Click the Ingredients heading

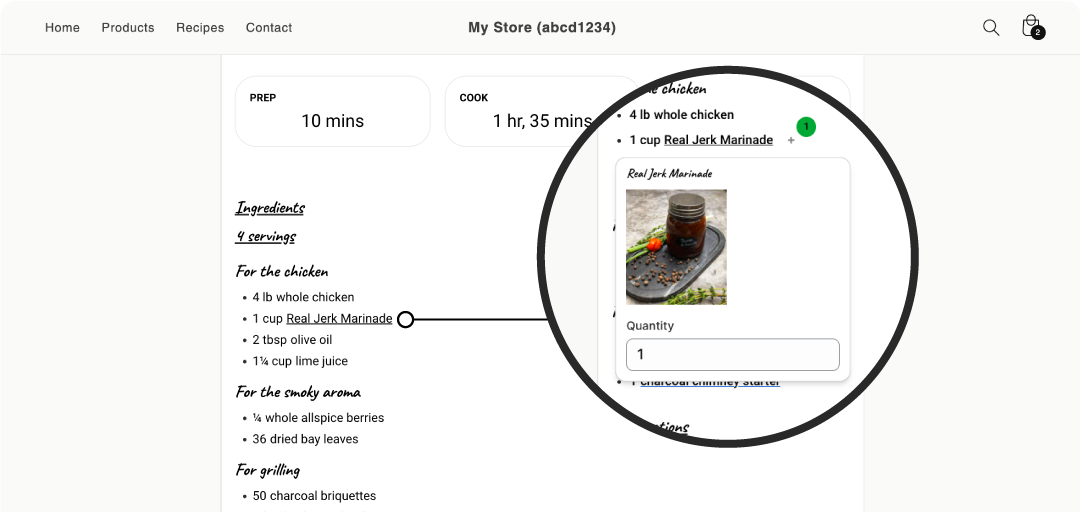(x=270, y=207)
